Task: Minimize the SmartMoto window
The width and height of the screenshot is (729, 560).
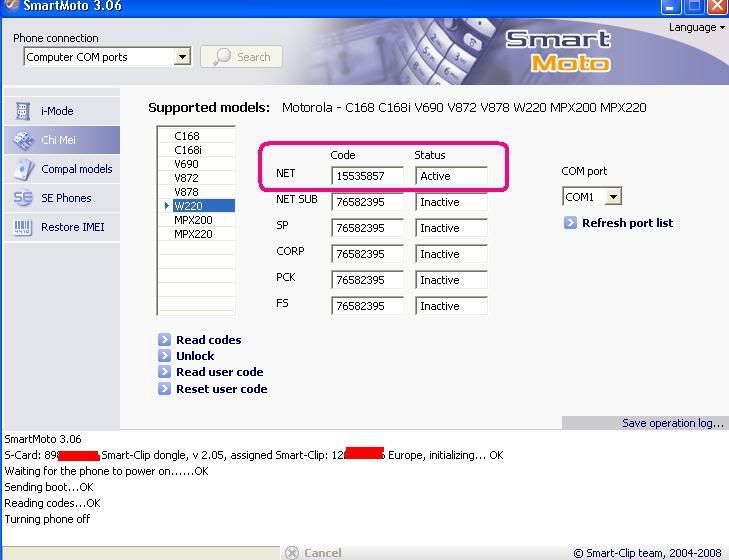Action: click(x=670, y=6)
